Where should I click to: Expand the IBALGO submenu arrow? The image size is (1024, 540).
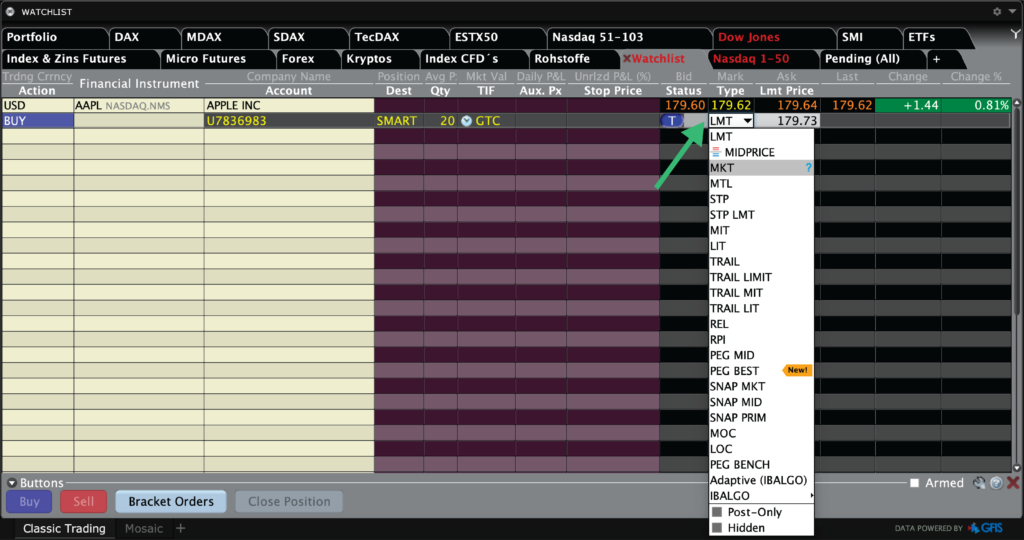click(x=811, y=496)
